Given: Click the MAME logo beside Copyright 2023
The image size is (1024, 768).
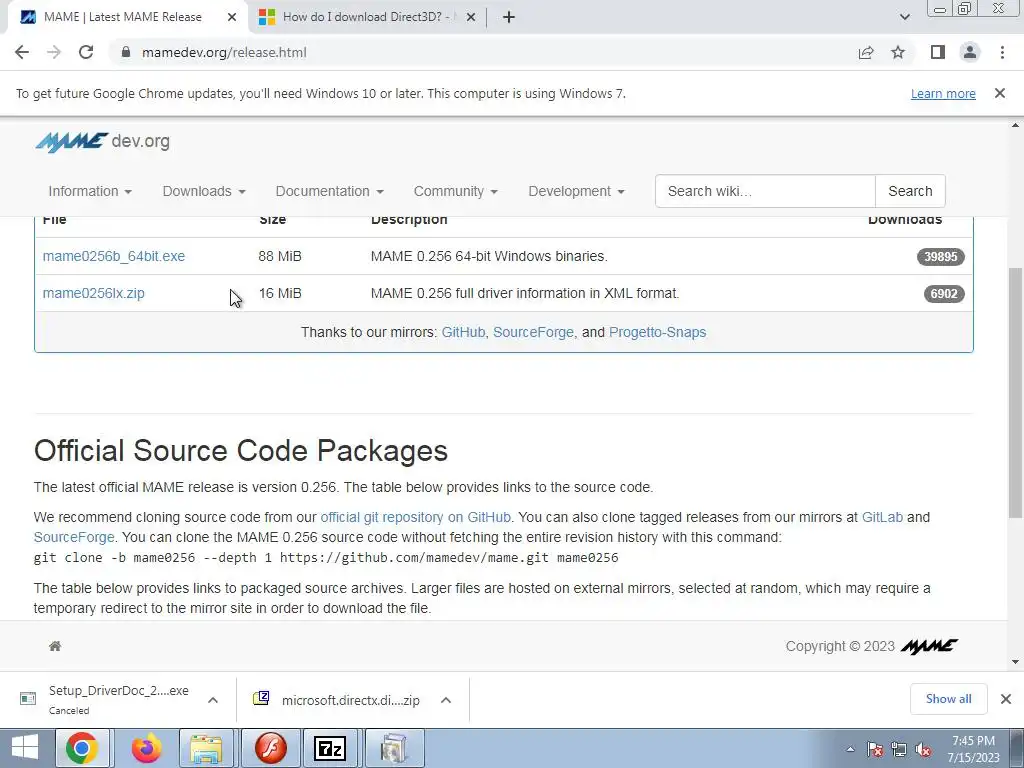Looking at the screenshot, I should [929, 646].
